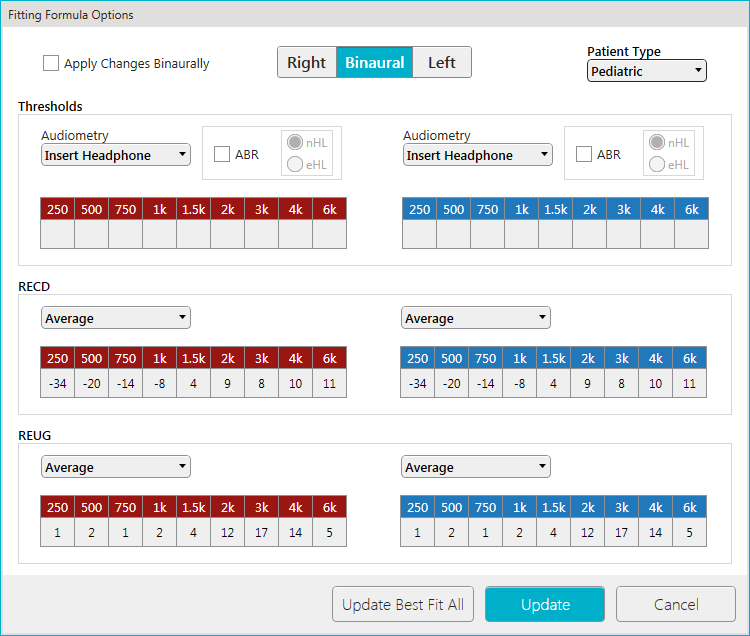Click right ear threshold field under 250
This screenshot has width=750, height=636.
pos(57,234)
